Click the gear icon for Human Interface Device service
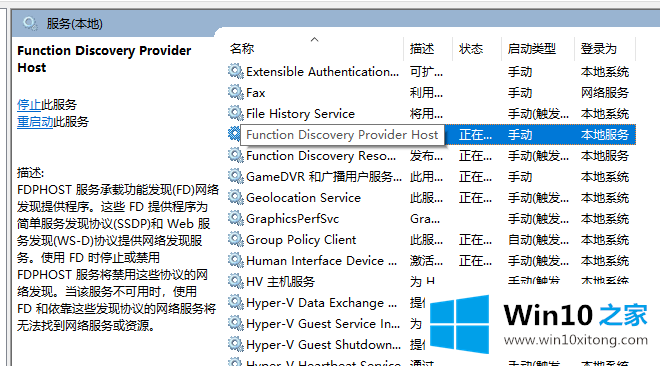 coord(236,260)
